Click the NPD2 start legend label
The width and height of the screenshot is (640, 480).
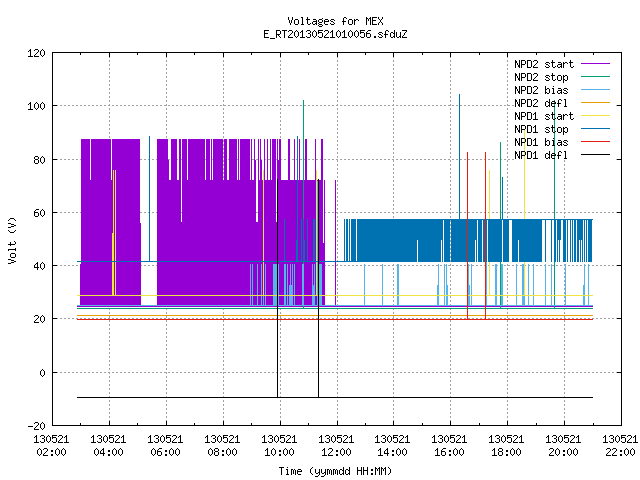click(x=544, y=64)
